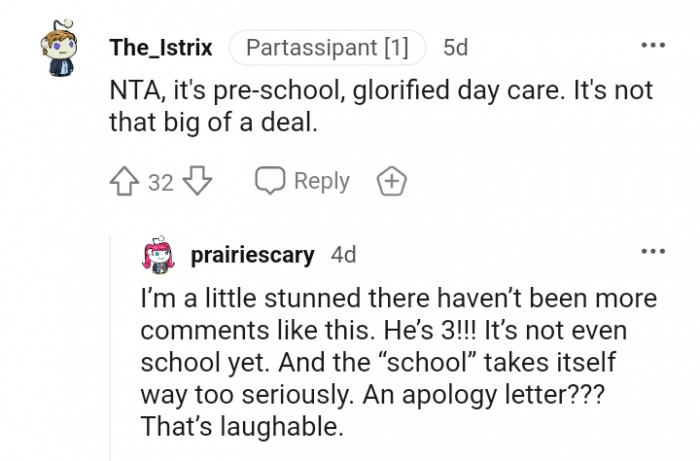The height and width of the screenshot is (461, 700).
Task: Open The_Istrix's user profile link
Action: tap(160, 47)
